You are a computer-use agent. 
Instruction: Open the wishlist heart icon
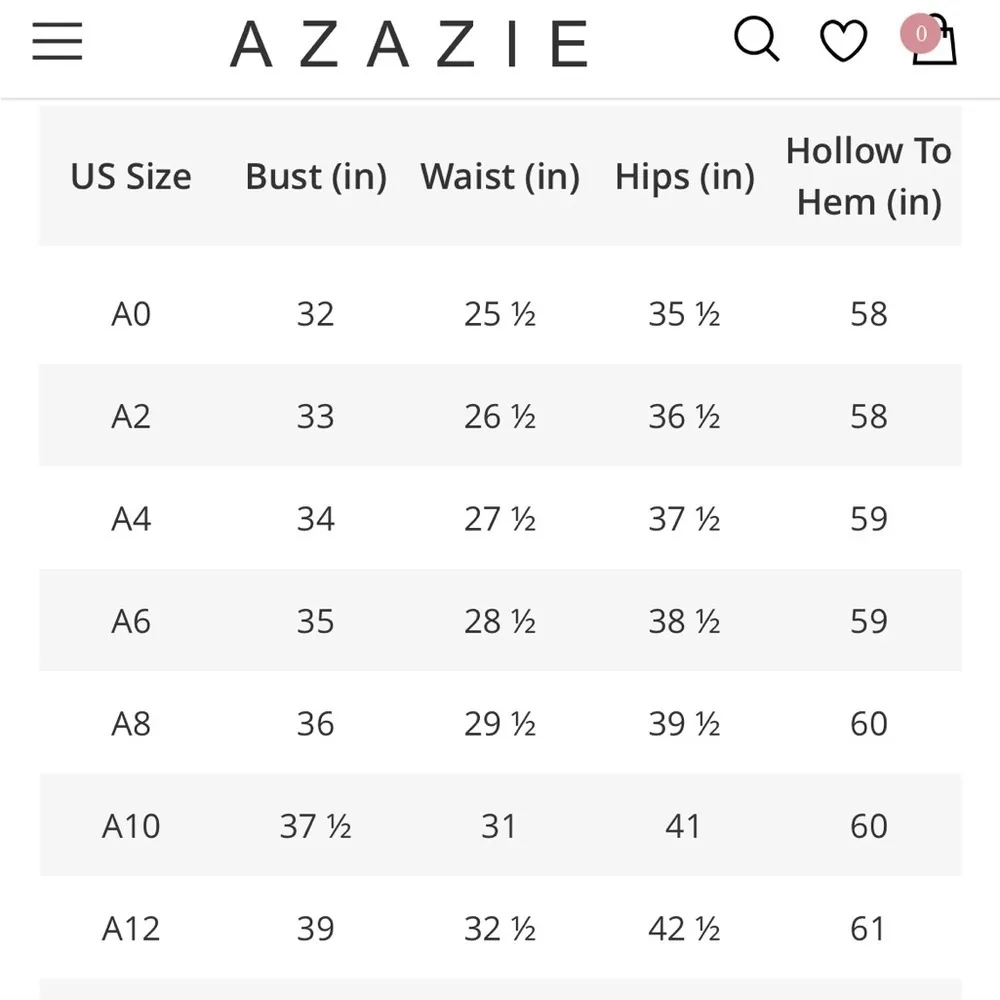[843, 42]
